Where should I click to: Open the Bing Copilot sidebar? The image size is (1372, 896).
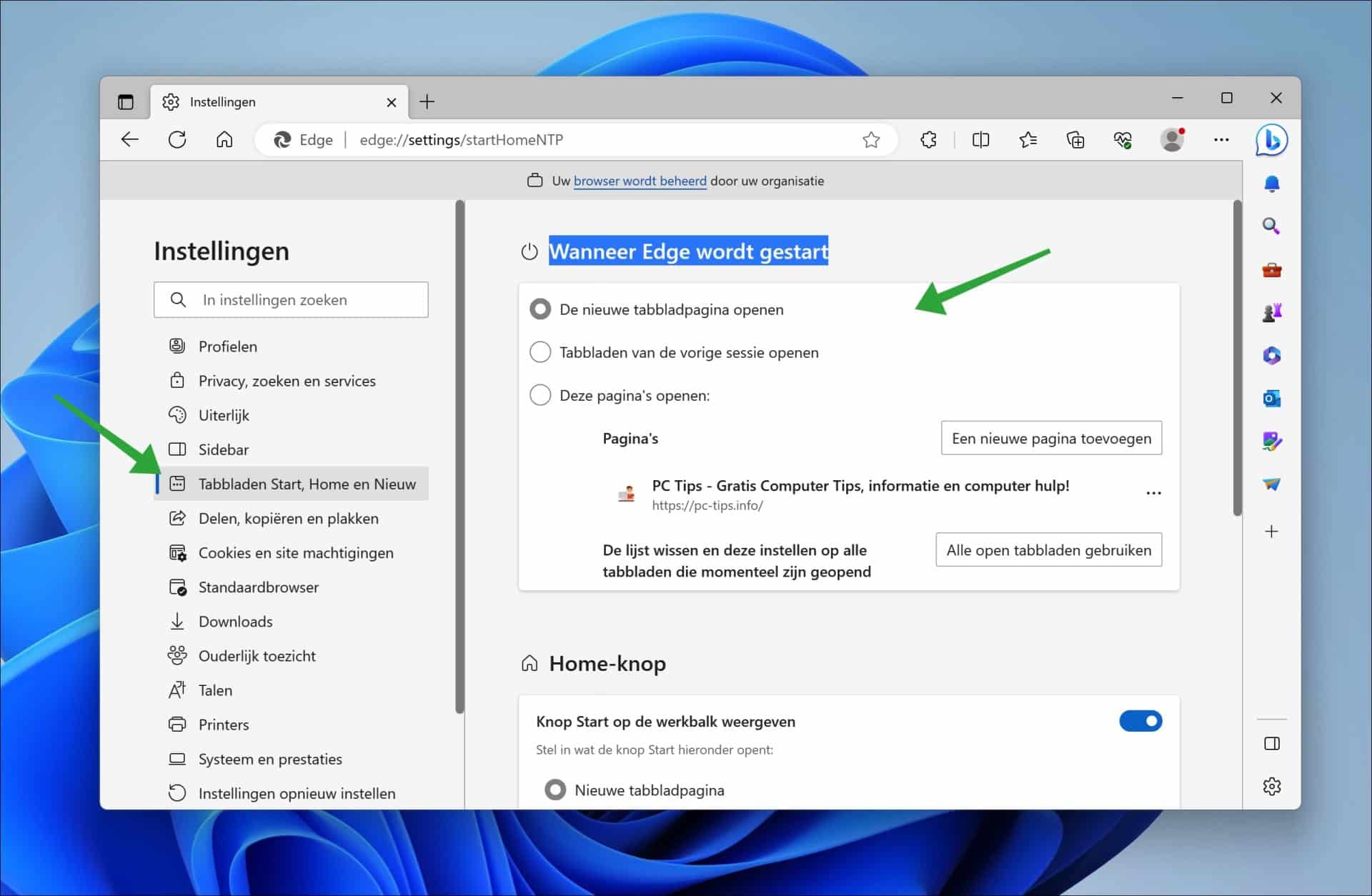pos(1272,140)
